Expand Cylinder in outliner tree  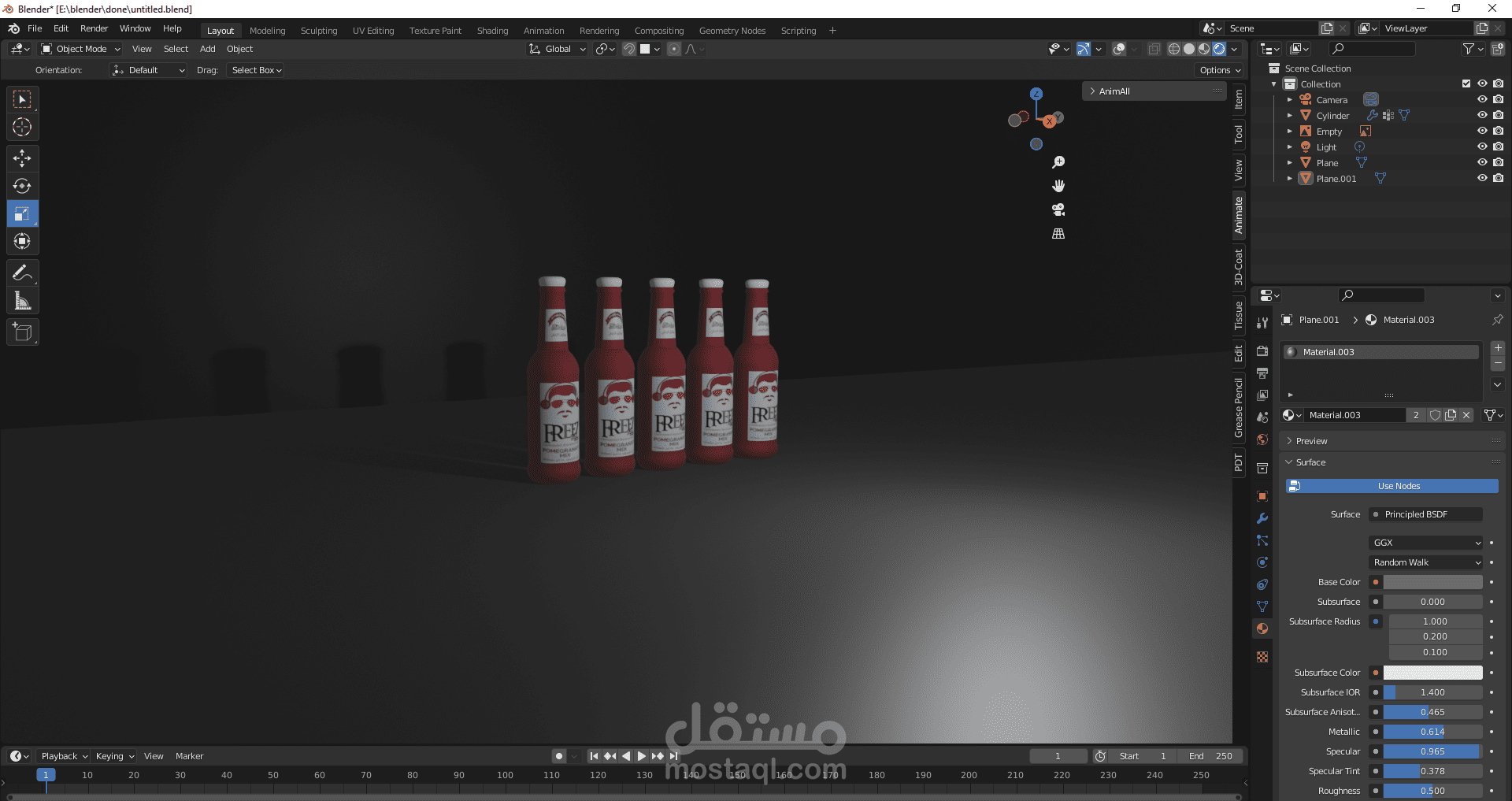1289,116
